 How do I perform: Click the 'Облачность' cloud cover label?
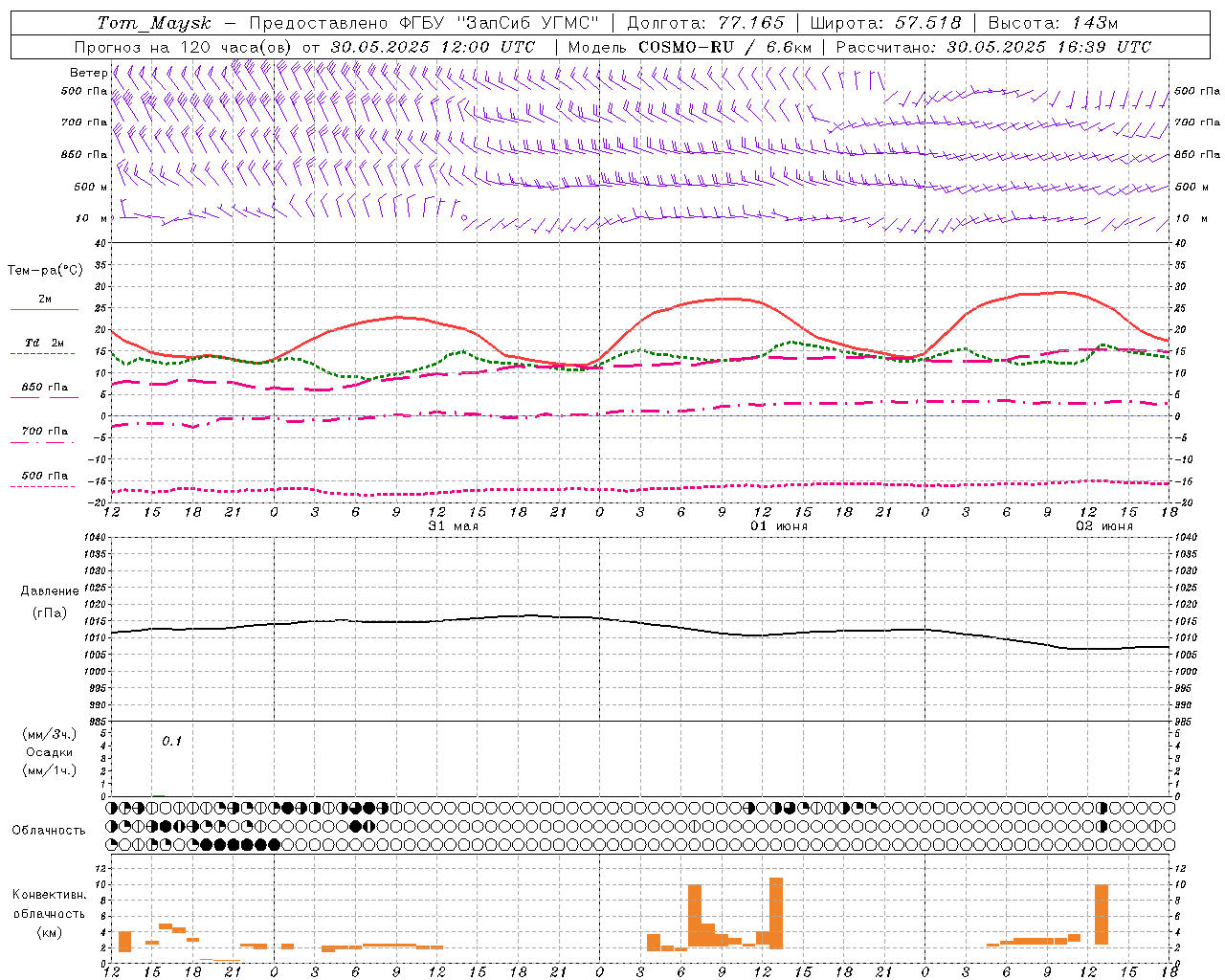(49, 831)
